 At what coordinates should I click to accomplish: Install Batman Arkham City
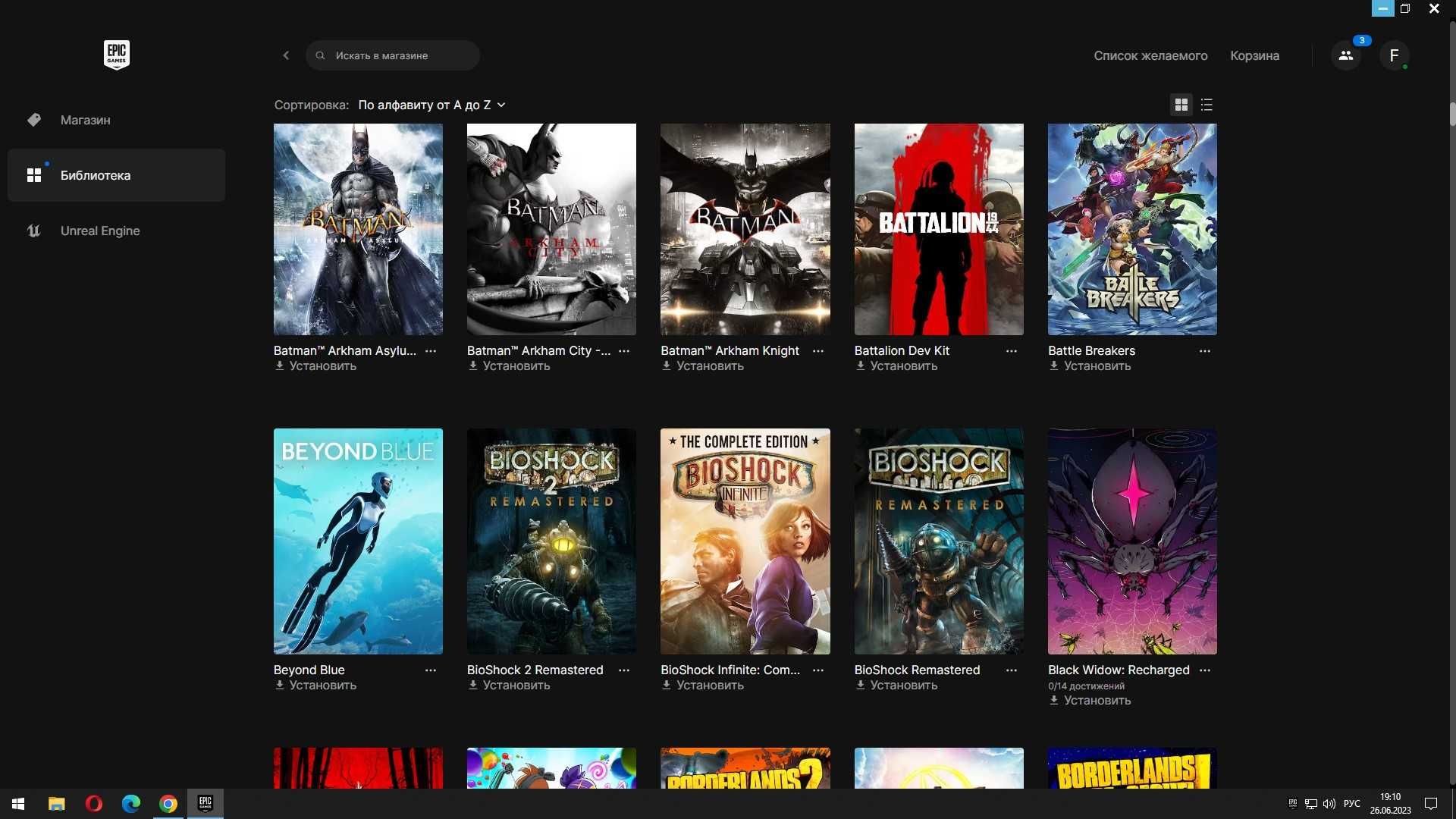pyautogui.click(x=509, y=366)
